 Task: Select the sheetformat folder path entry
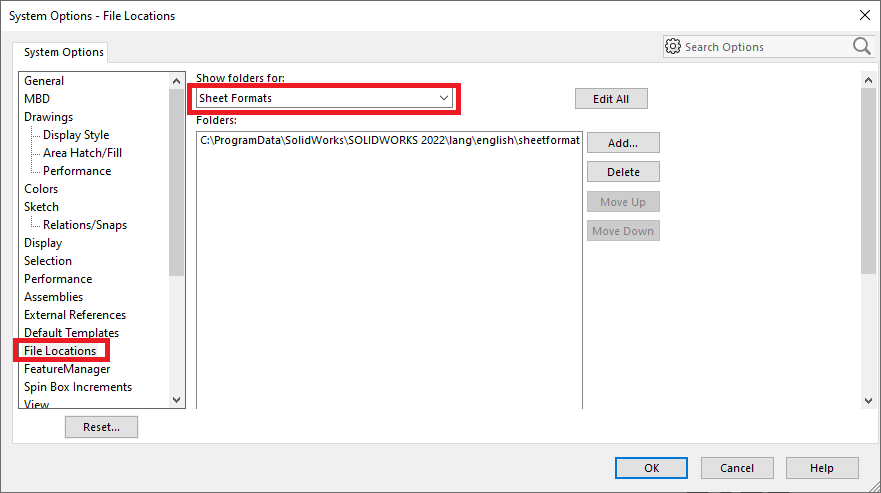[x=389, y=141]
